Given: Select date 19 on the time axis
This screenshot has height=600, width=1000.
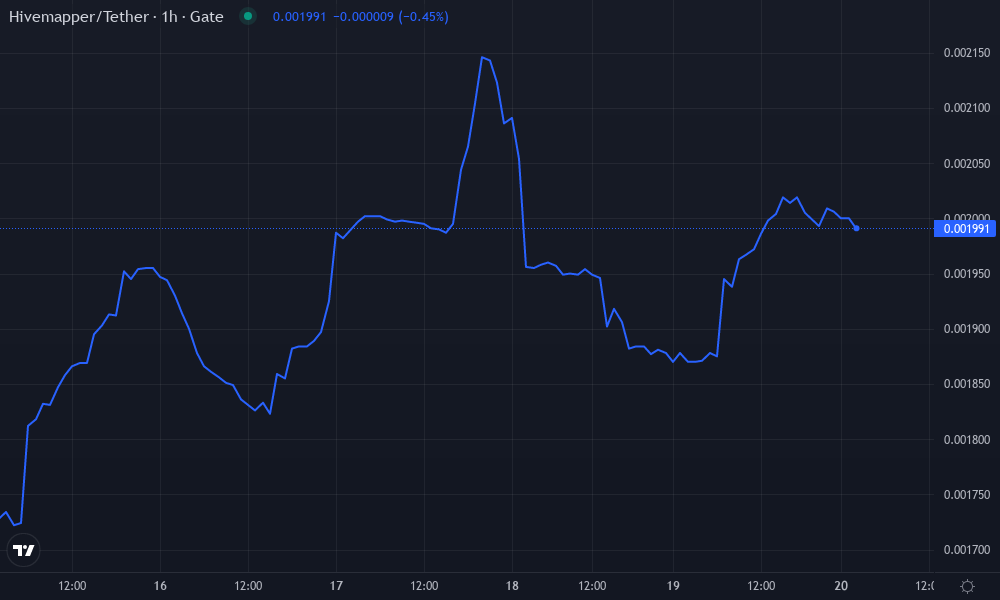Looking at the screenshot, I should pyautogui.click(x=673, y=586).
